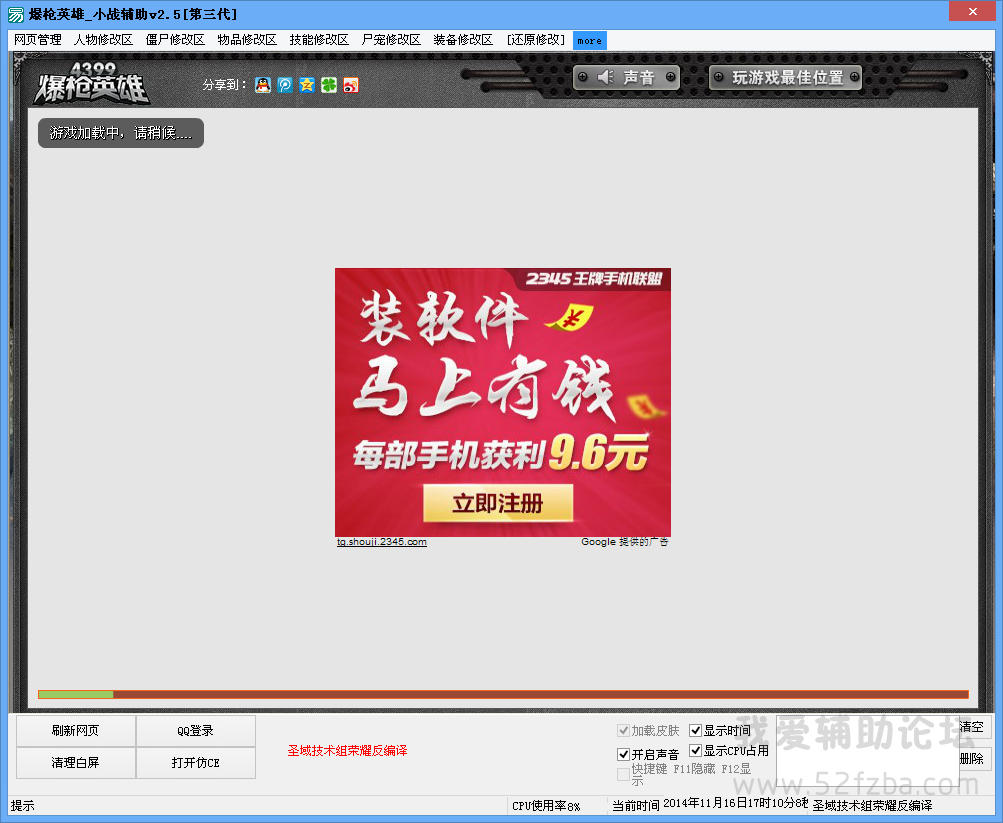
Task: Click the 4399 爆枪英雄 game logo
Action: tap(91, 84)
